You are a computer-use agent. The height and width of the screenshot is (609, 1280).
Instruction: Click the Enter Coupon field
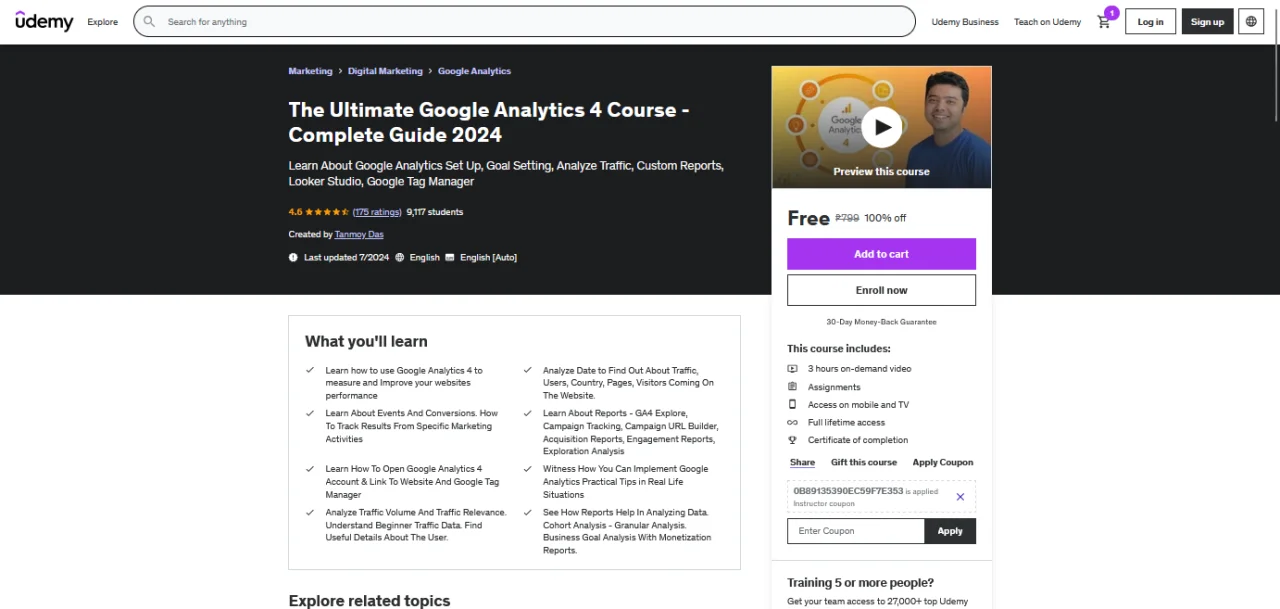856,531
